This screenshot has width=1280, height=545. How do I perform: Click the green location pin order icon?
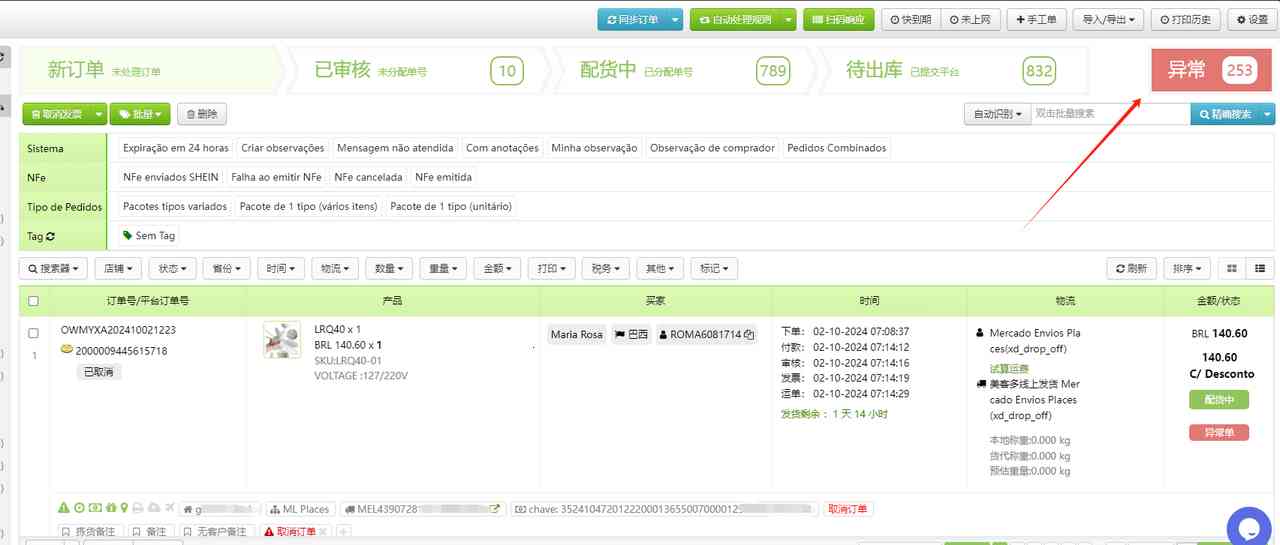point(124,508)
